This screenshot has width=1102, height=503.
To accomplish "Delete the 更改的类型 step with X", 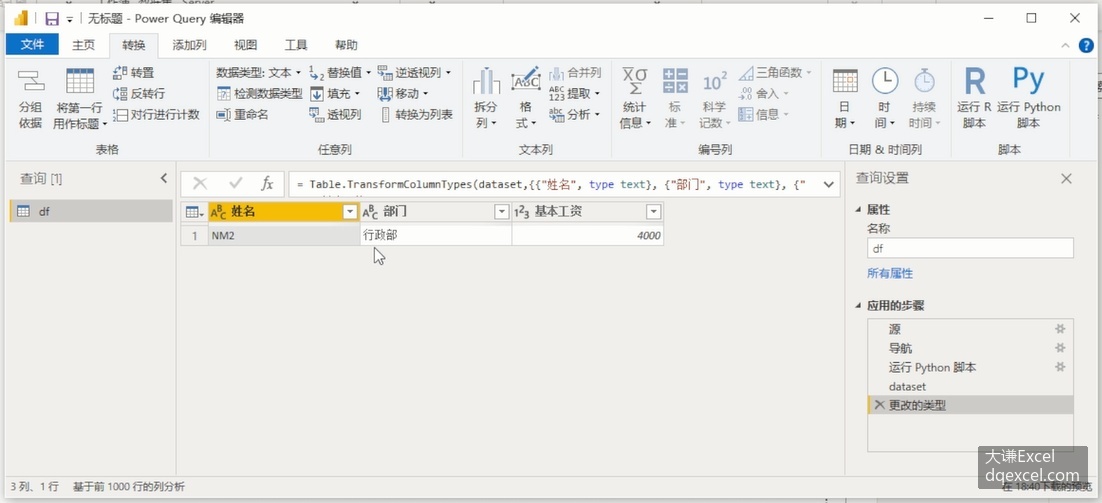I will [x=879, y=405].
